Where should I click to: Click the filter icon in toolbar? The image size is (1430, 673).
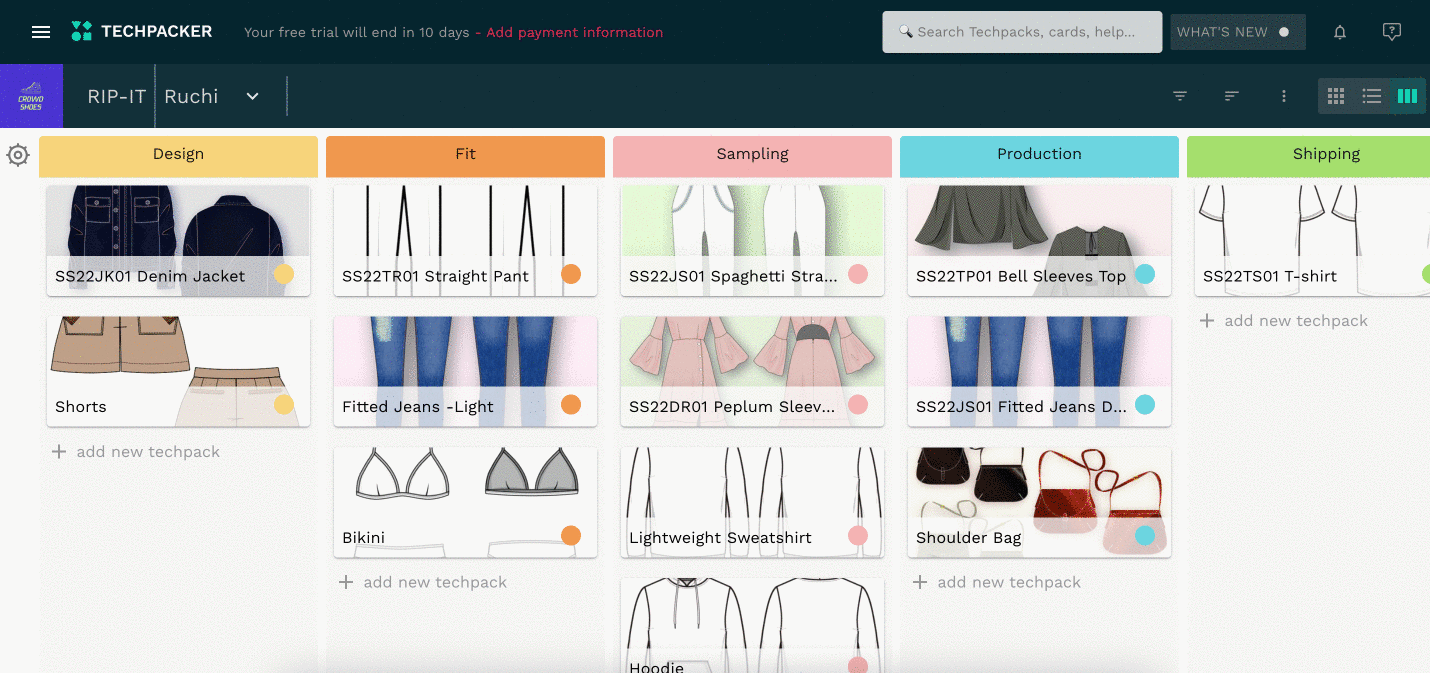pos(1180,96)
